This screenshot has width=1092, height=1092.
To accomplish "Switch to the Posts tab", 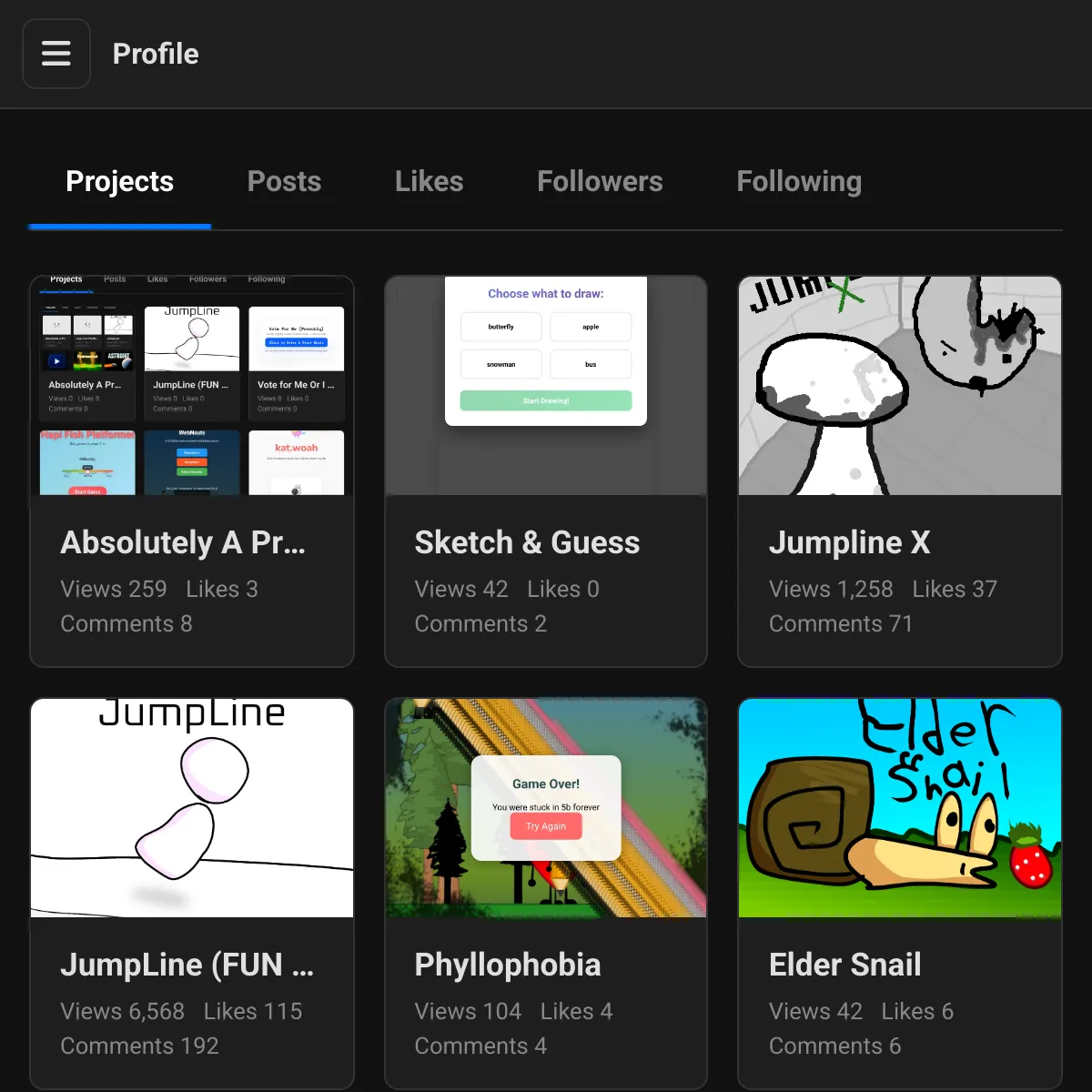I will click(x=284, y=181).
